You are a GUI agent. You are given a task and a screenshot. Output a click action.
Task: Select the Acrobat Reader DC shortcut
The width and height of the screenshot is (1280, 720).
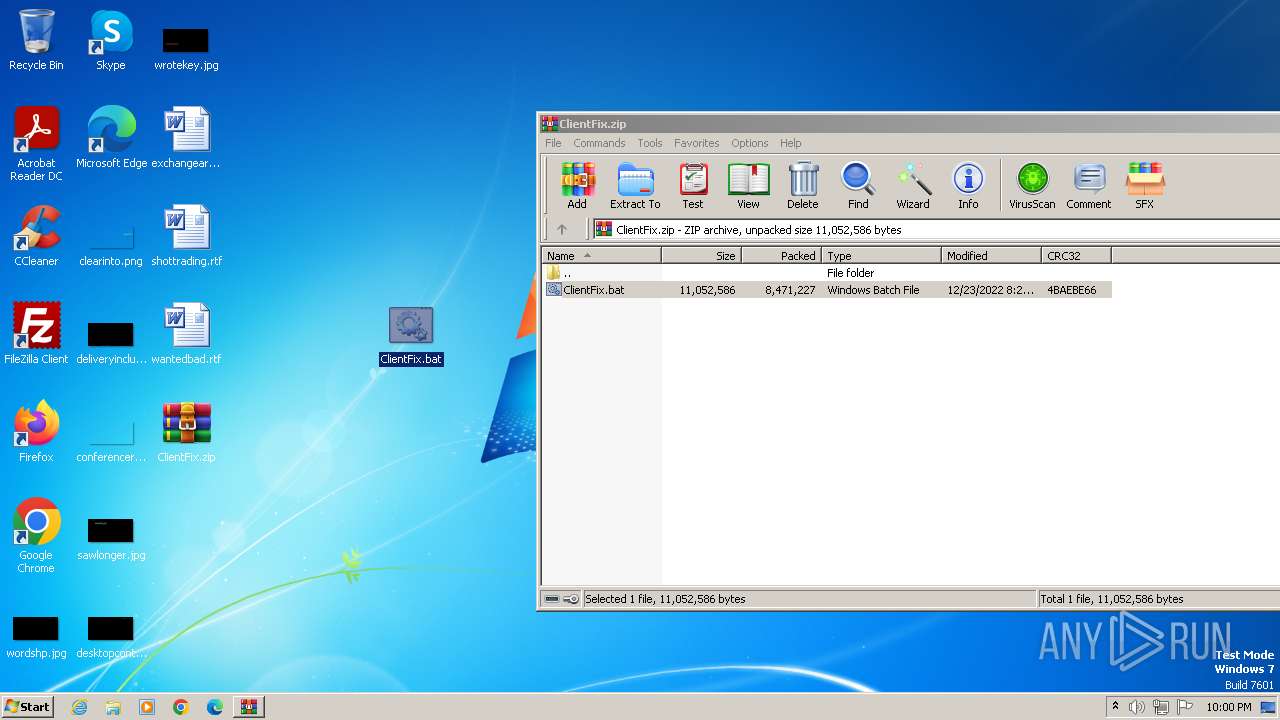coord(36,145)
